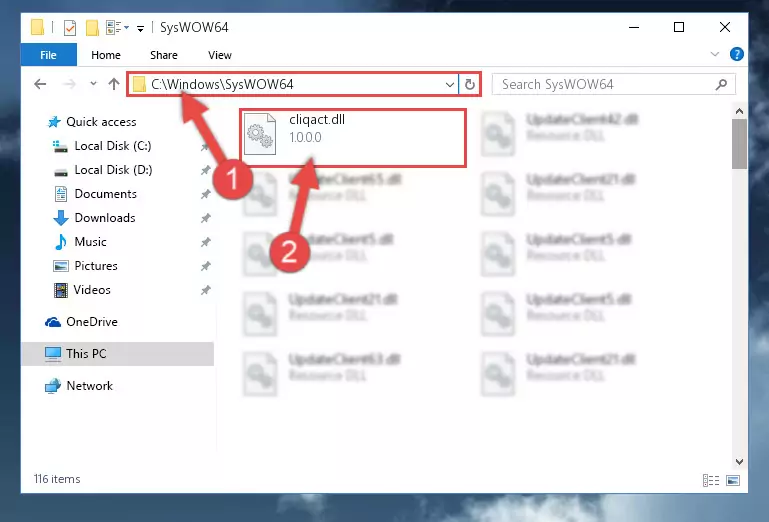Screen dimensions: 769x522
Task: Select Quick access in navigation pane
Action: pos(92,122)
